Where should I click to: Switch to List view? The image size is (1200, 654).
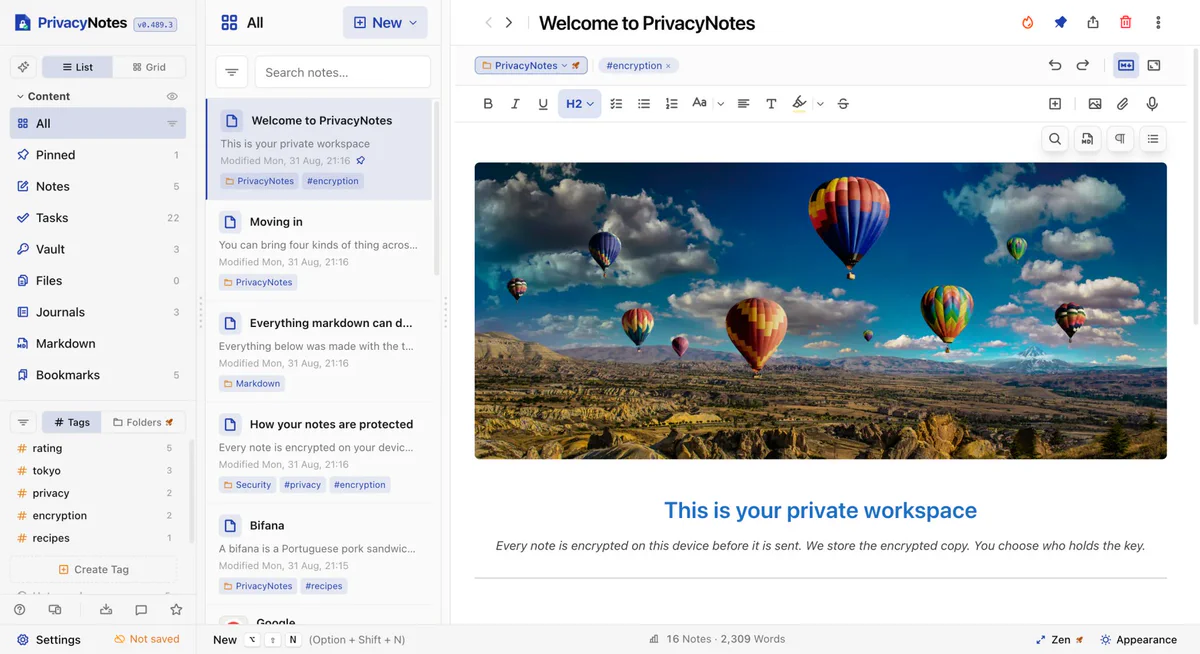(77, 67)
